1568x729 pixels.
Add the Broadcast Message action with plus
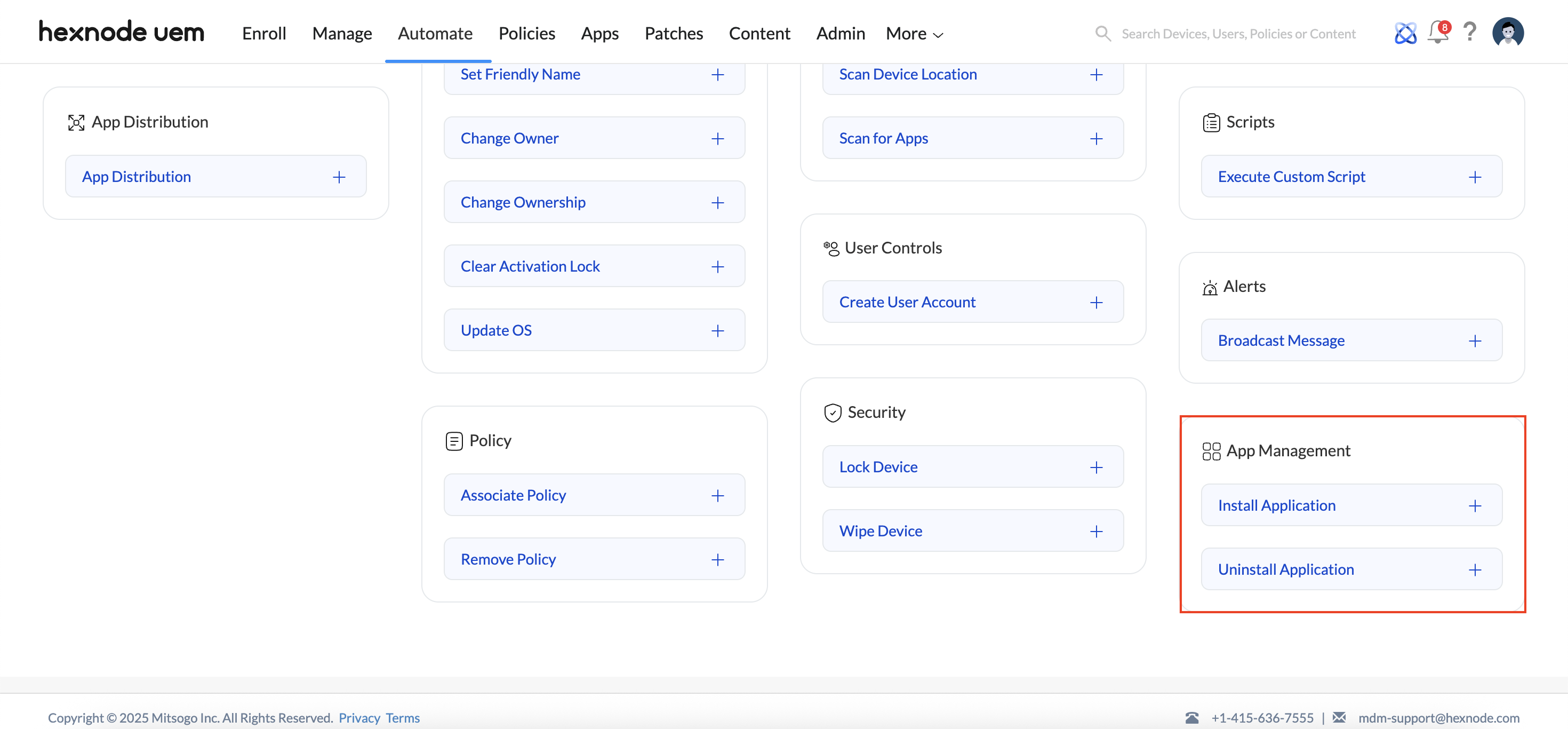1474,341
